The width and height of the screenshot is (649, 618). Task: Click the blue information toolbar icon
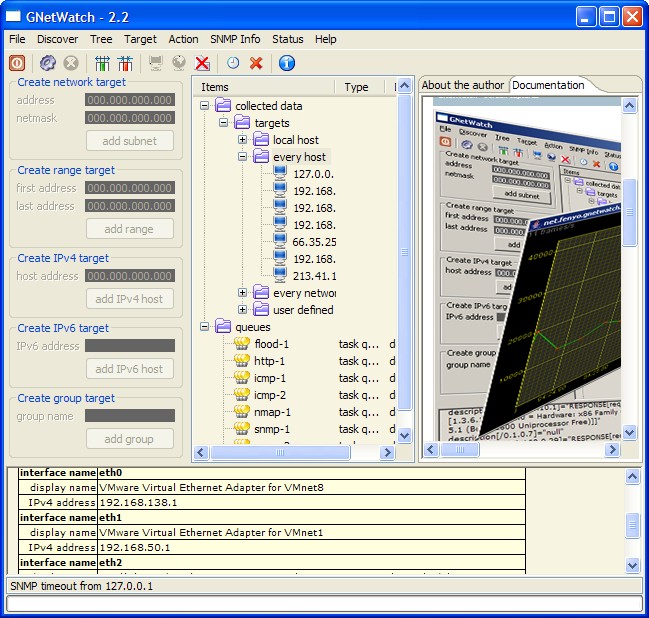pos(287,63)
